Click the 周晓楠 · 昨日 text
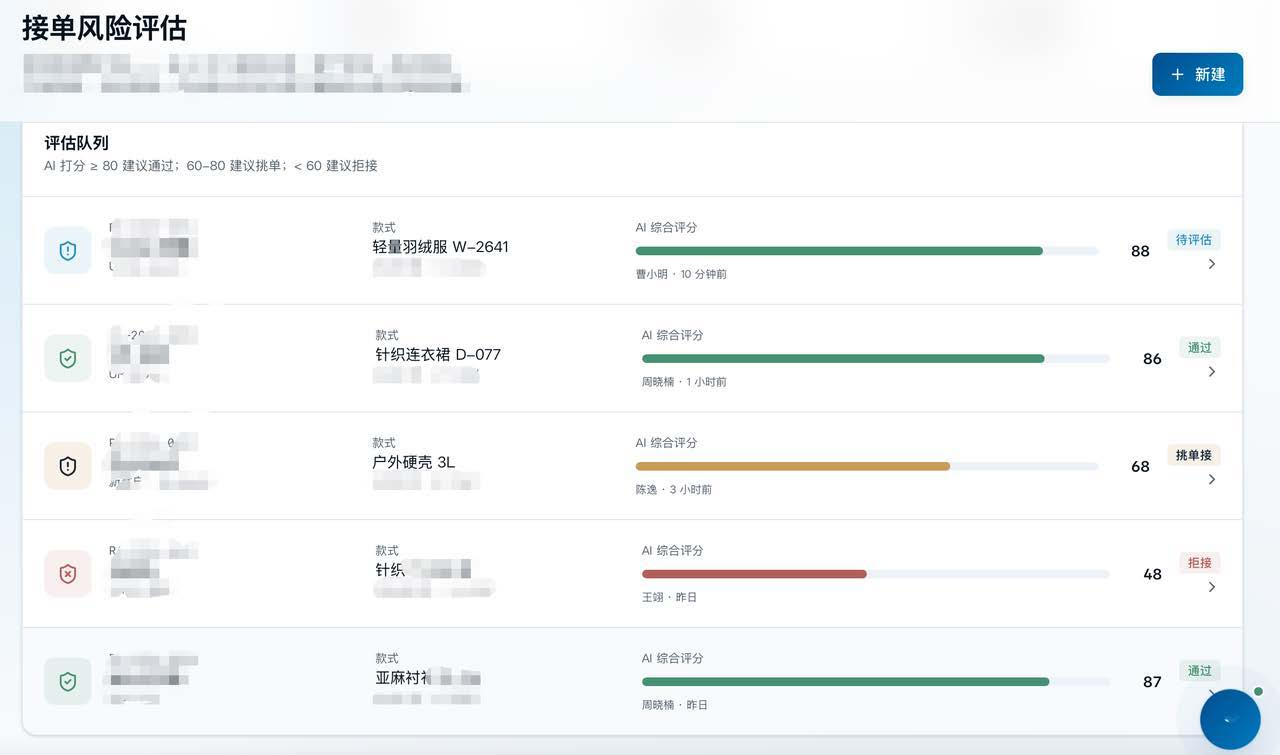The width and height of the screenshot is (1280, 755). pos(674,705)
